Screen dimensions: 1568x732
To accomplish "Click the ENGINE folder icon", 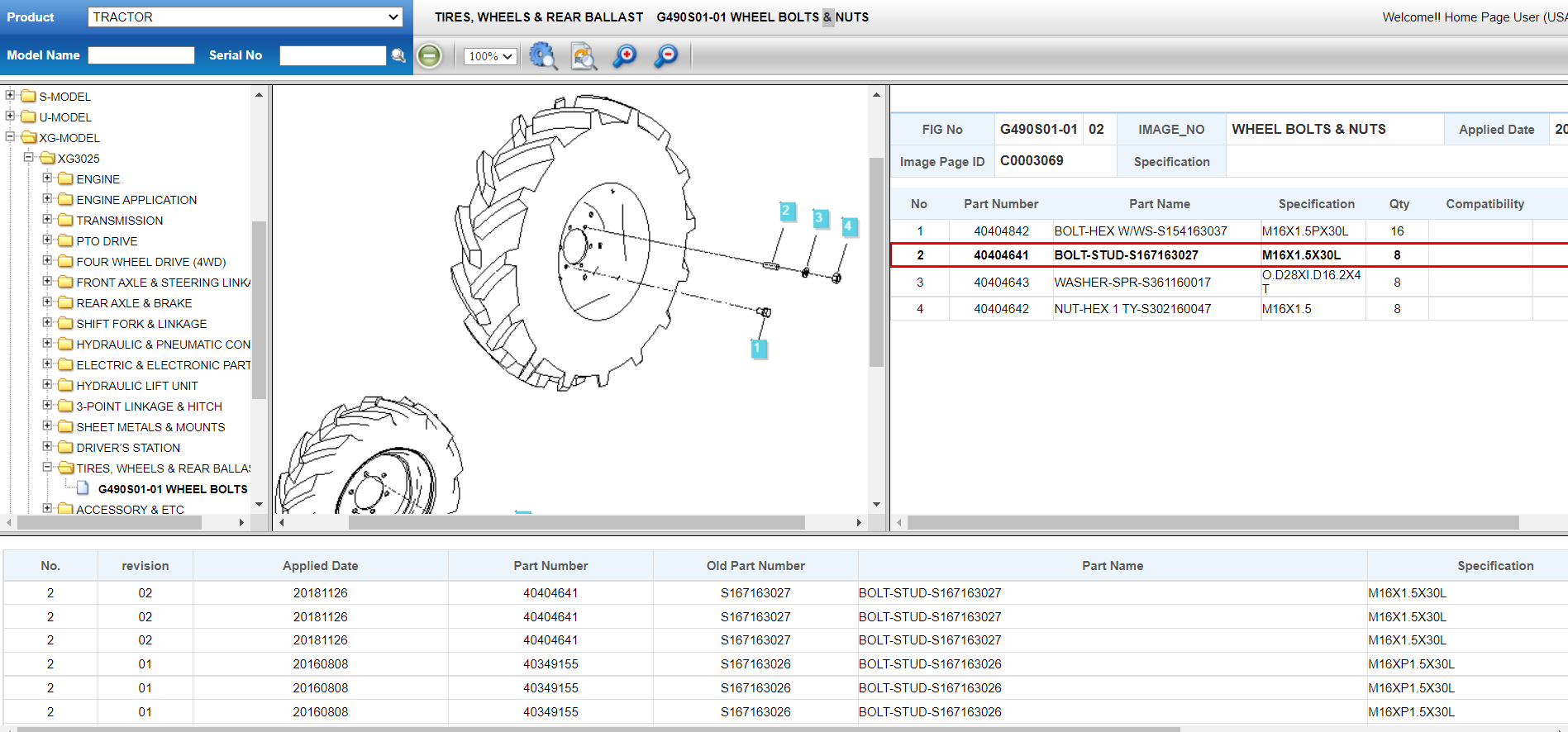I will [66, 178].
